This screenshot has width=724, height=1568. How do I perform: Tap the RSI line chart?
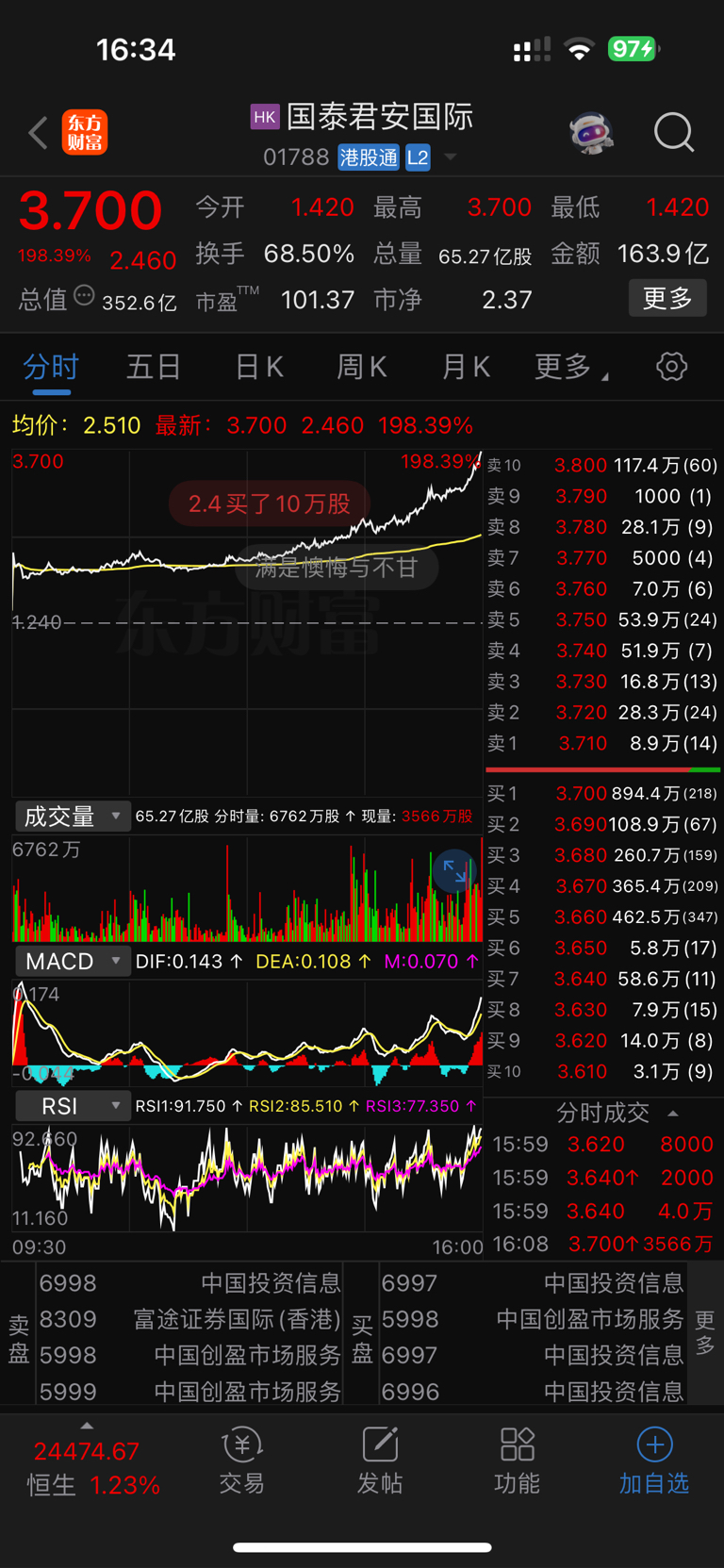coord(247,1179)
